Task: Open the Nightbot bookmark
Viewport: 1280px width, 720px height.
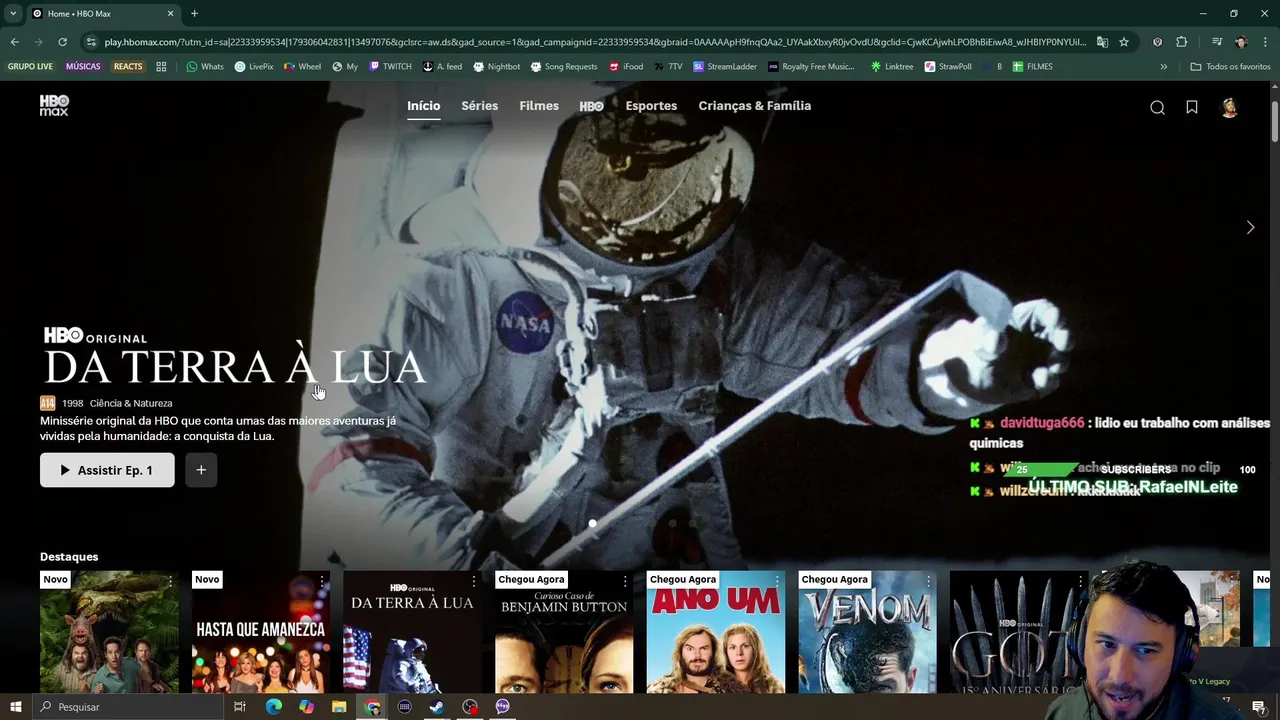Action: 497,67
